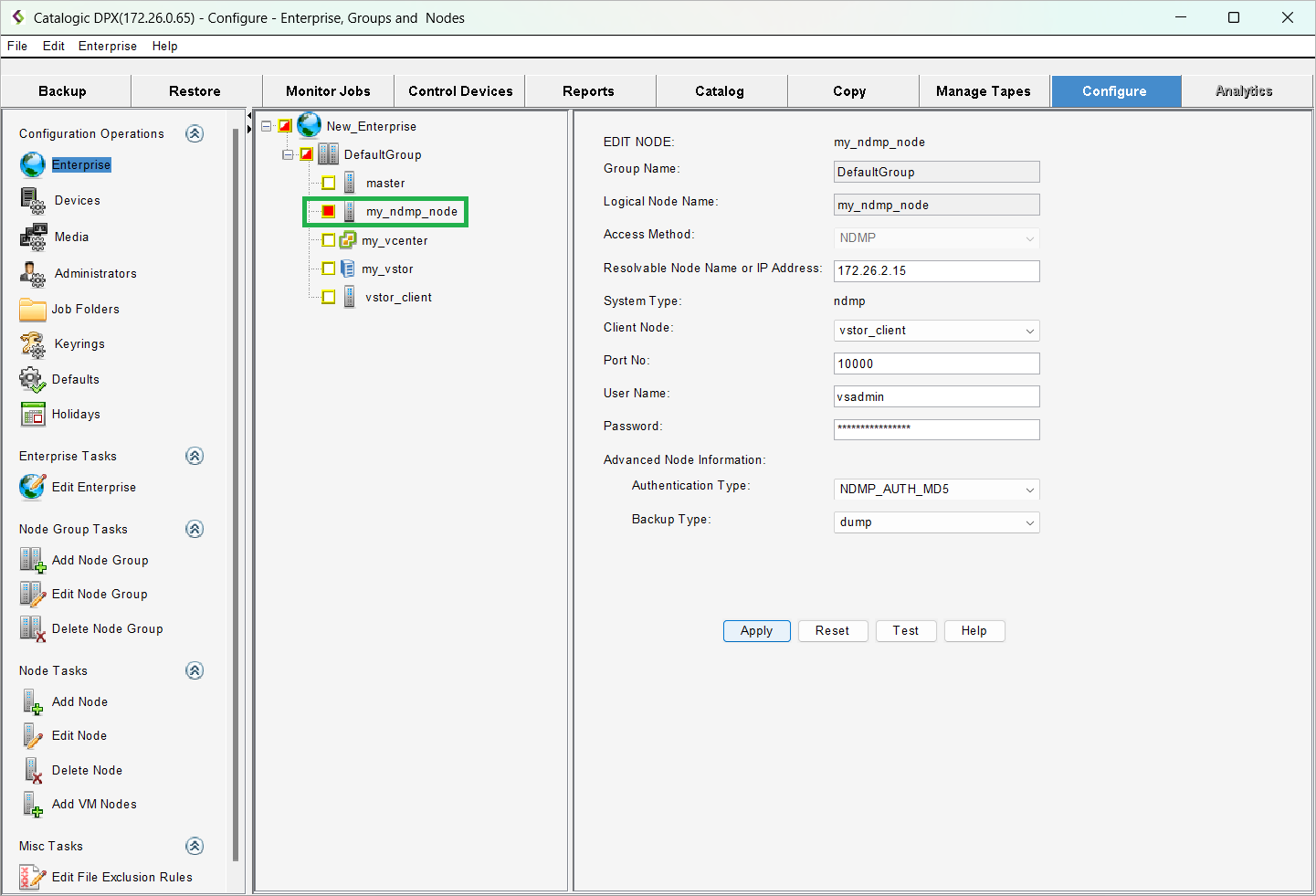This screenshot has height=896, width=1316.
Task: Open the Keyrings icon
Action: 33,344
